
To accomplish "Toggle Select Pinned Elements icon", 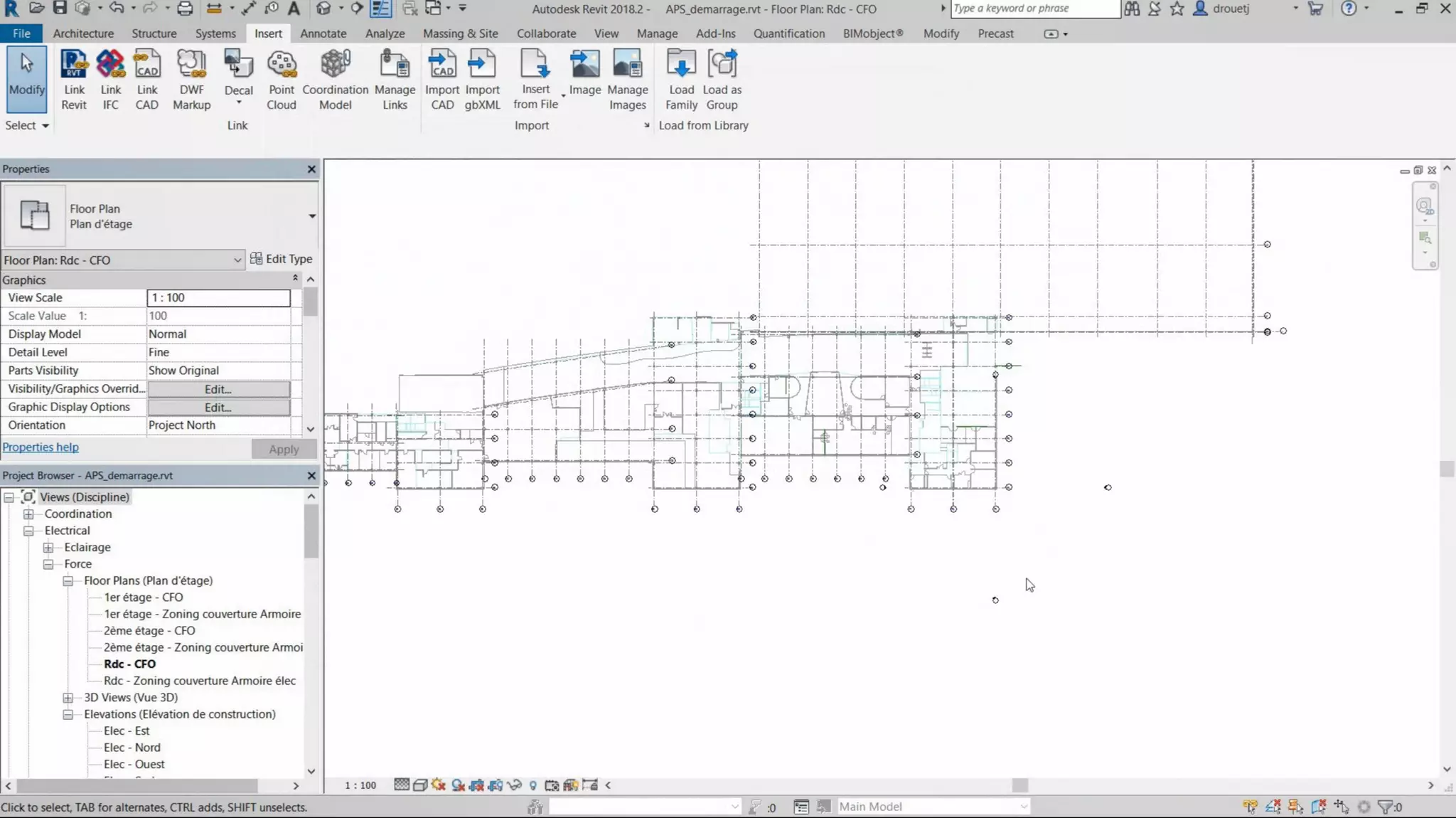I will pyautogui.click(x=1295, y=807).
